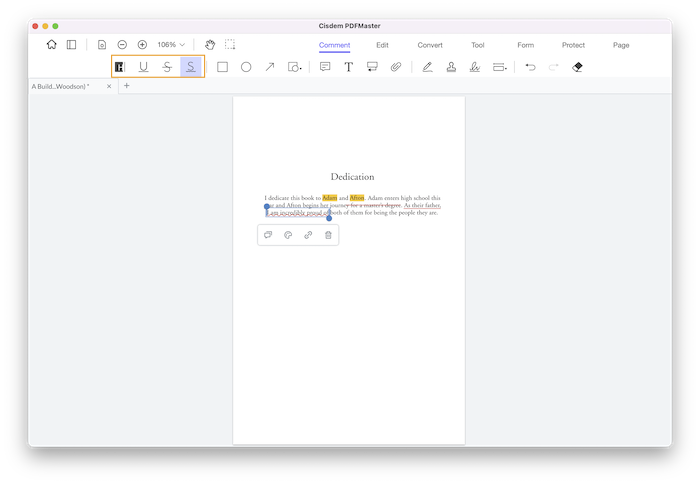700x484 pixels.
Task: Switch to the Convert tab
Action: click(430, 45)
